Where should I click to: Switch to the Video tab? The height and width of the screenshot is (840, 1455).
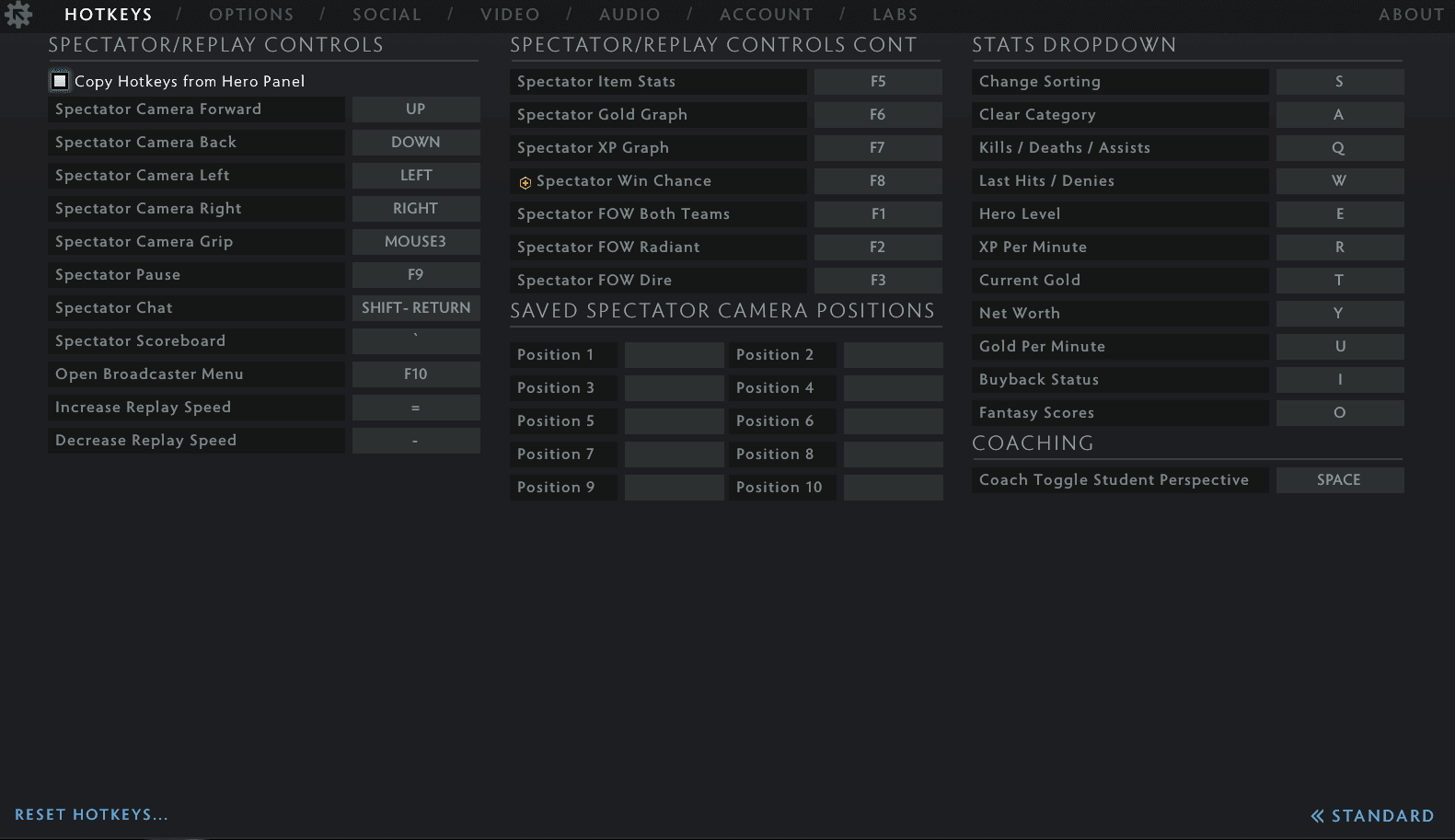tap(510, 15)
